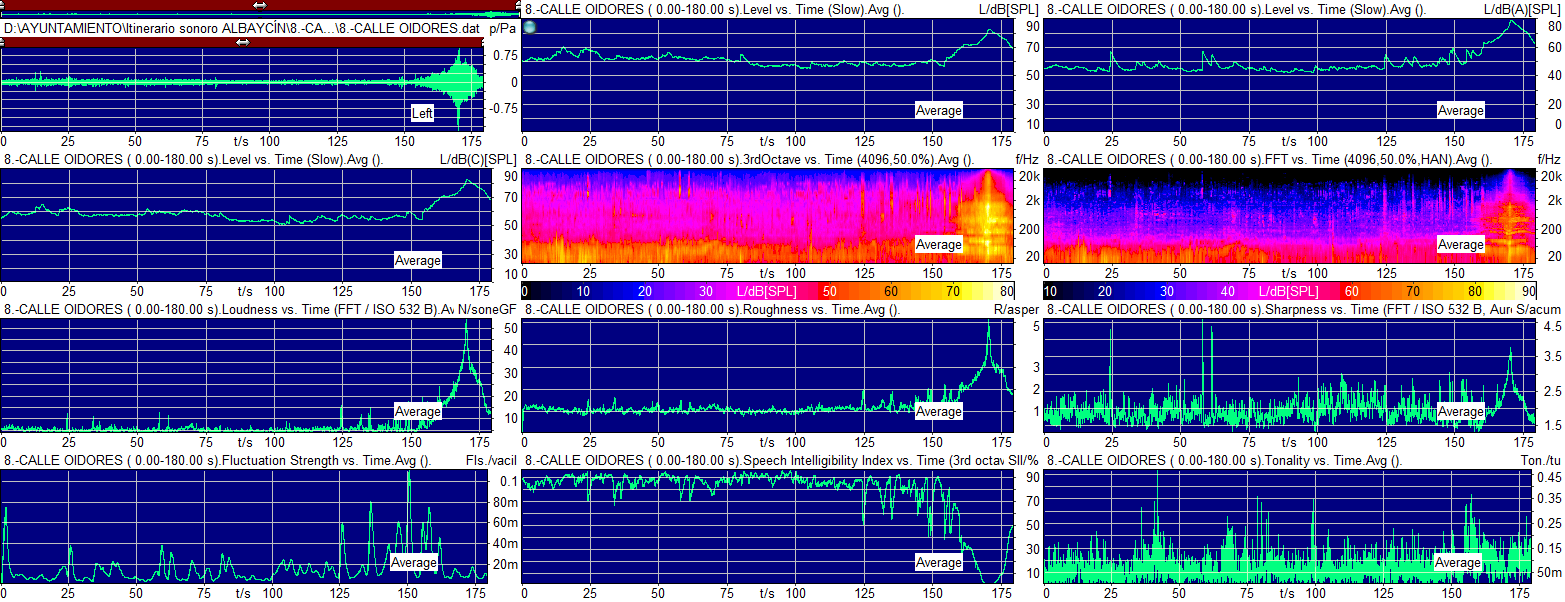Select the Average legend in the Tonality plot

(x=1458, y=562)
